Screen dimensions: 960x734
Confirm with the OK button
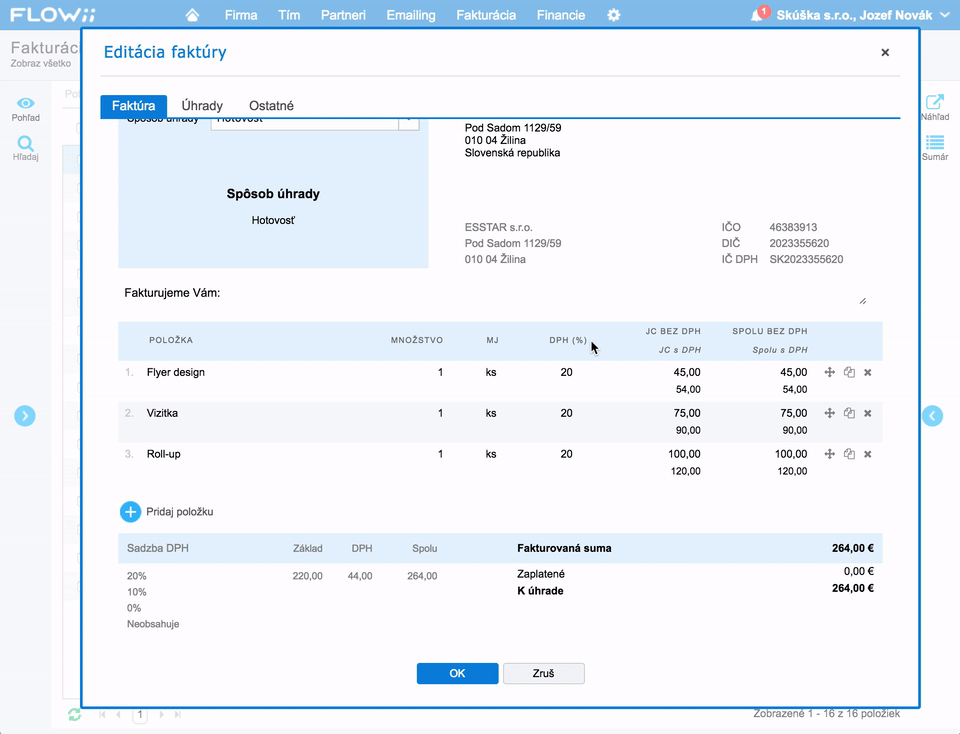457,673
